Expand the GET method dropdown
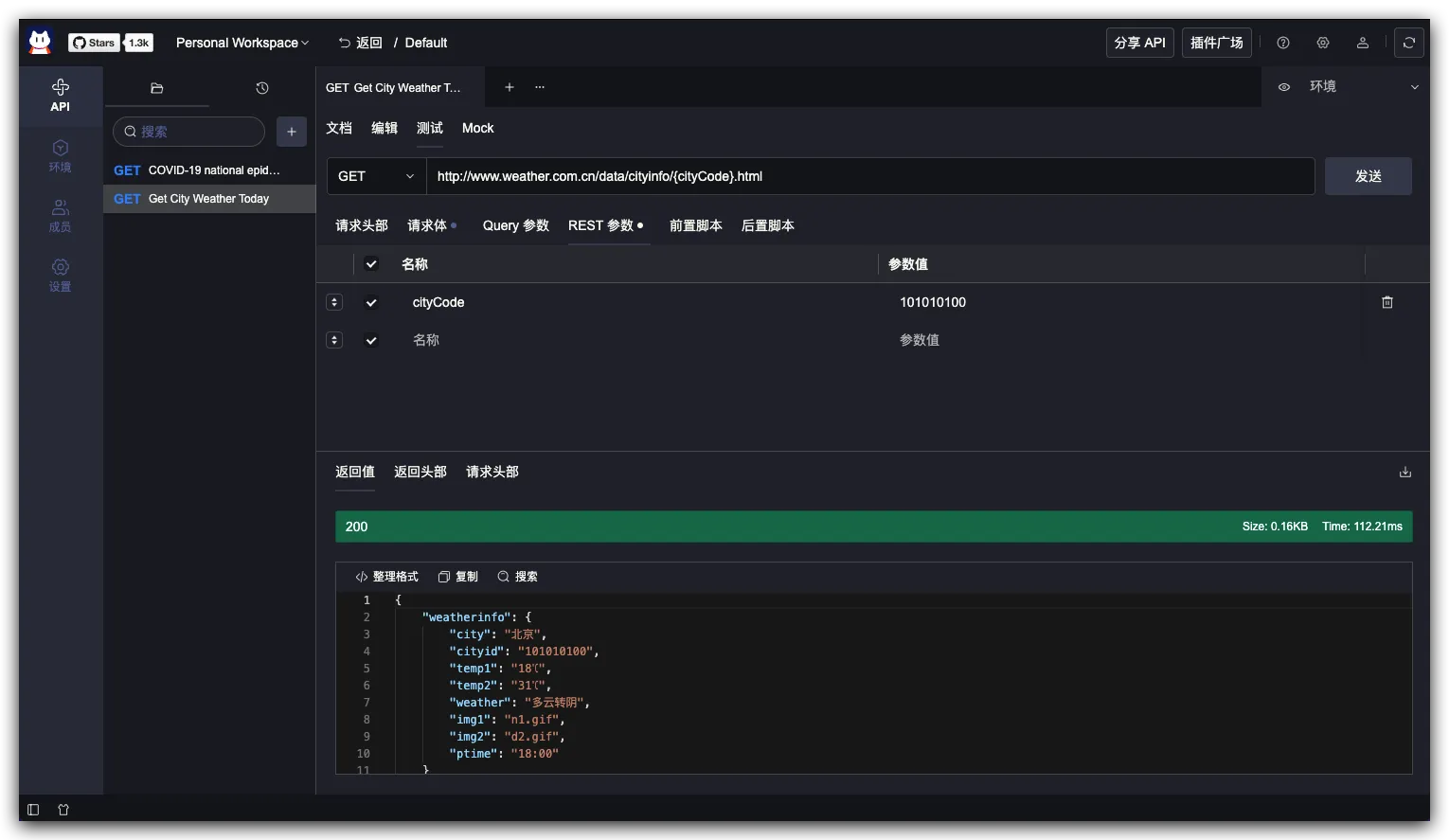Viewport: 1449px width, 840px height. (377, 176)
